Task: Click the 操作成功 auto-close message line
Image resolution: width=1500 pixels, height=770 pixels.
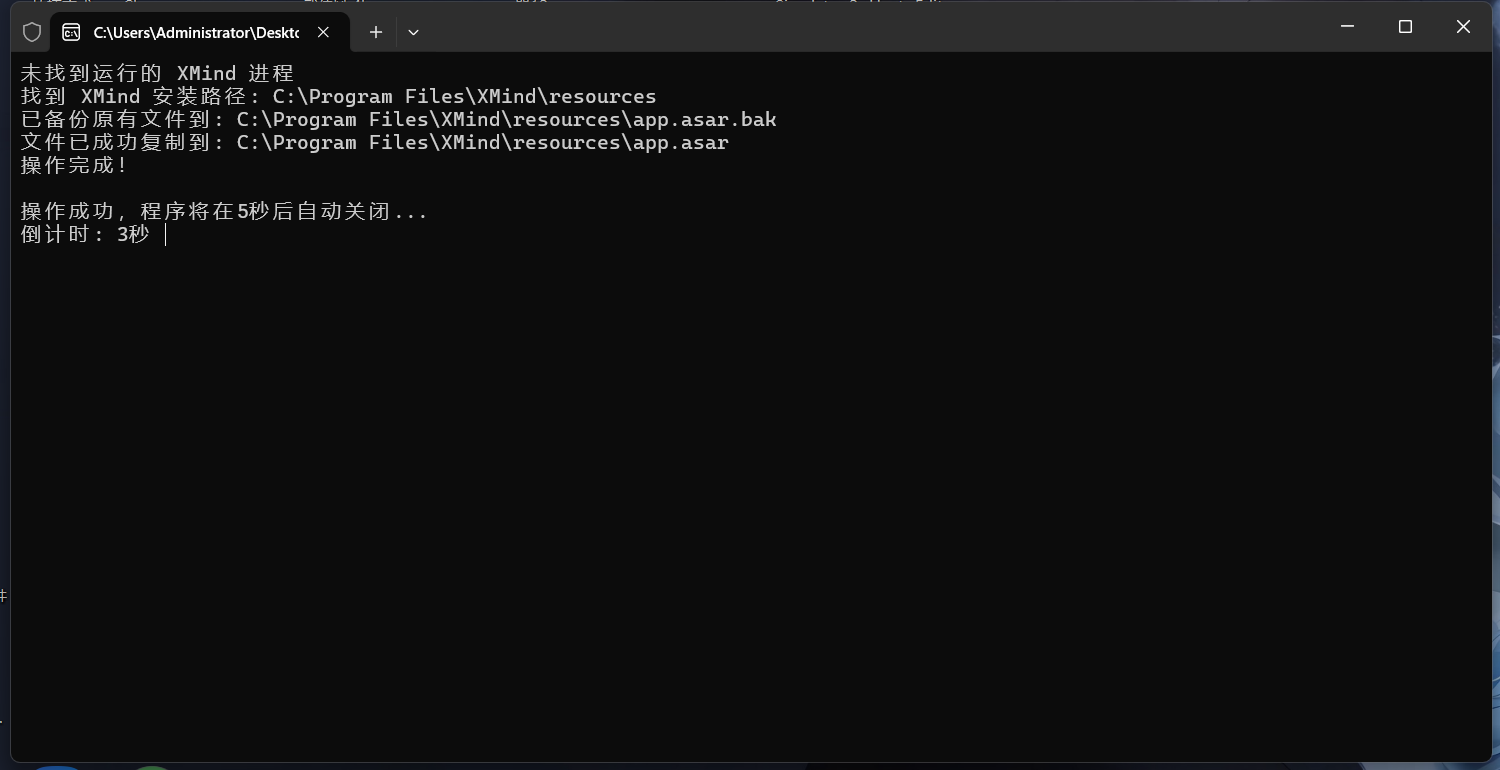Action: pos(224,212)
